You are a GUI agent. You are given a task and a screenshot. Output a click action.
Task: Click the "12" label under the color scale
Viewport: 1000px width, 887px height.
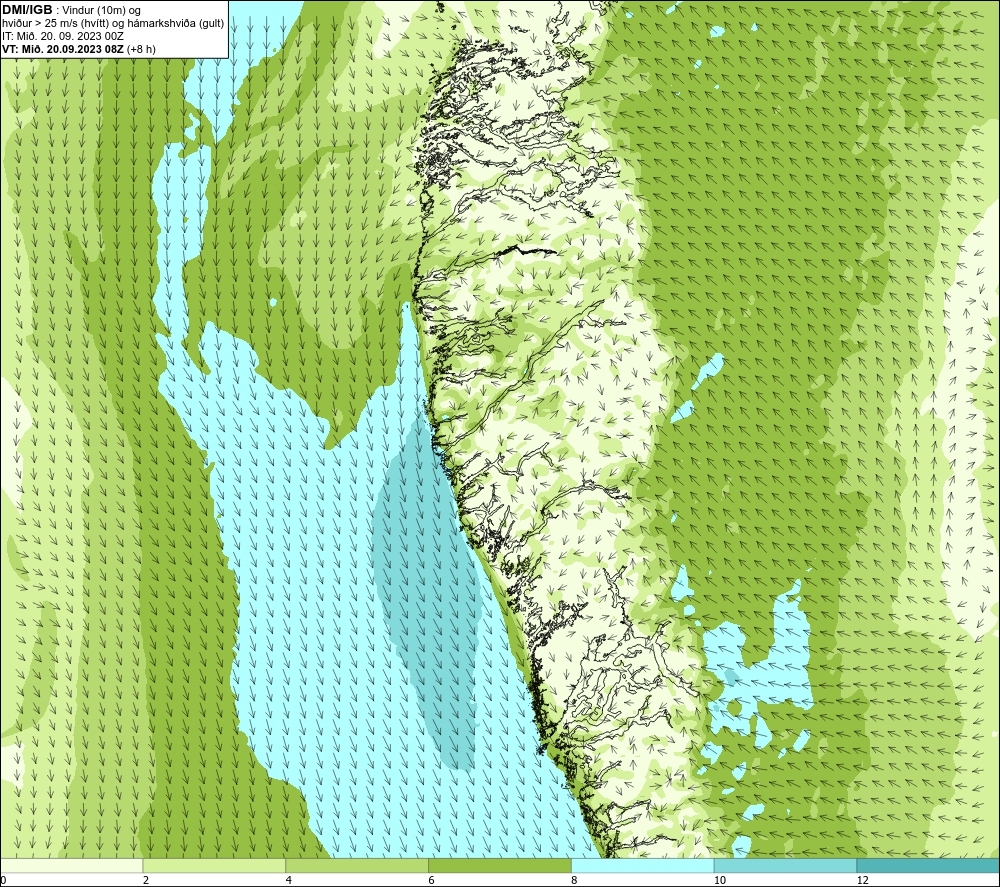(863, 881)
